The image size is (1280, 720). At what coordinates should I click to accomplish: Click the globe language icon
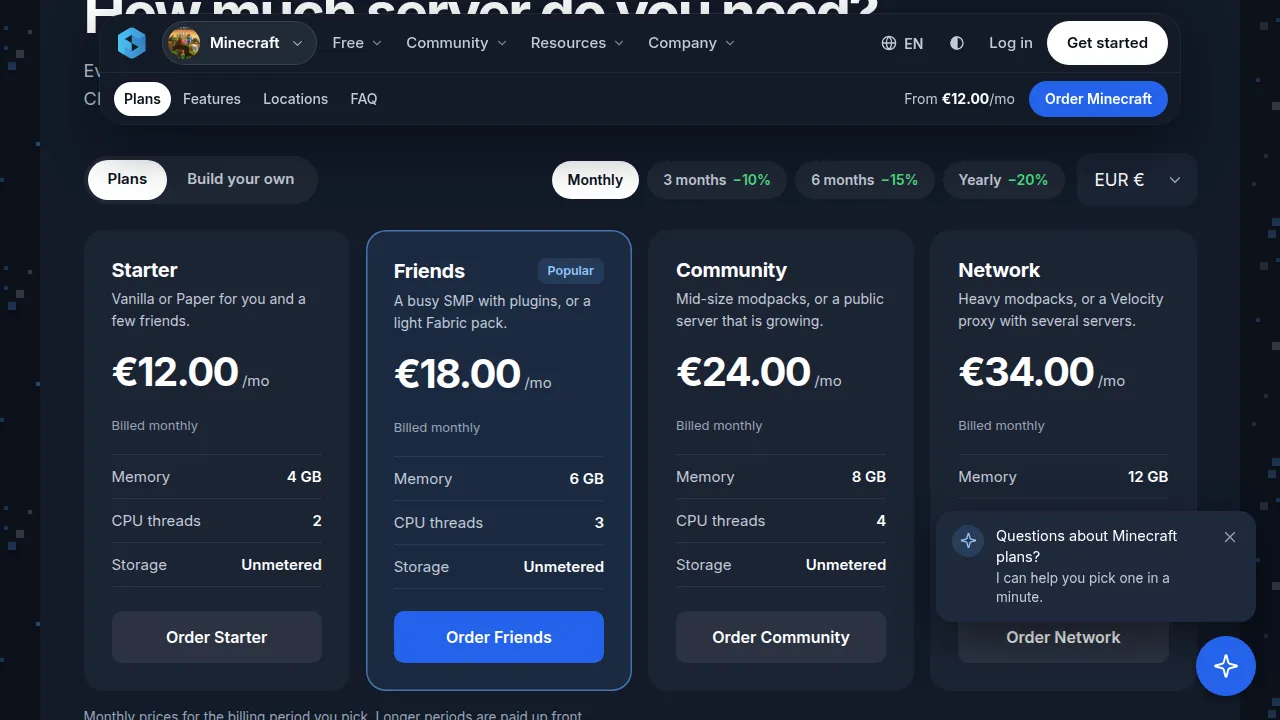coord(889,43)
